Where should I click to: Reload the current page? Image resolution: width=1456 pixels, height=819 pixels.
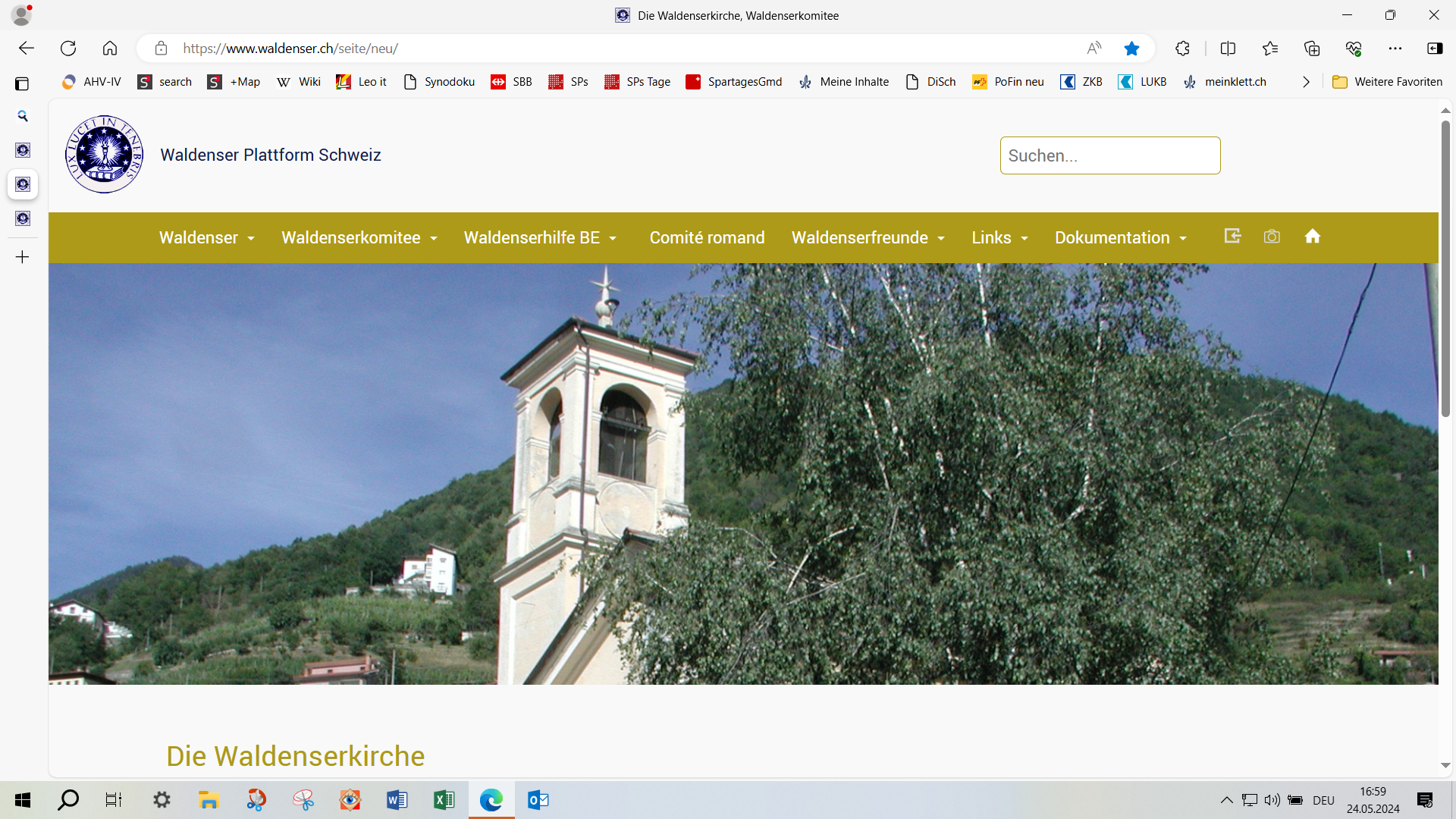coord(68,49)
